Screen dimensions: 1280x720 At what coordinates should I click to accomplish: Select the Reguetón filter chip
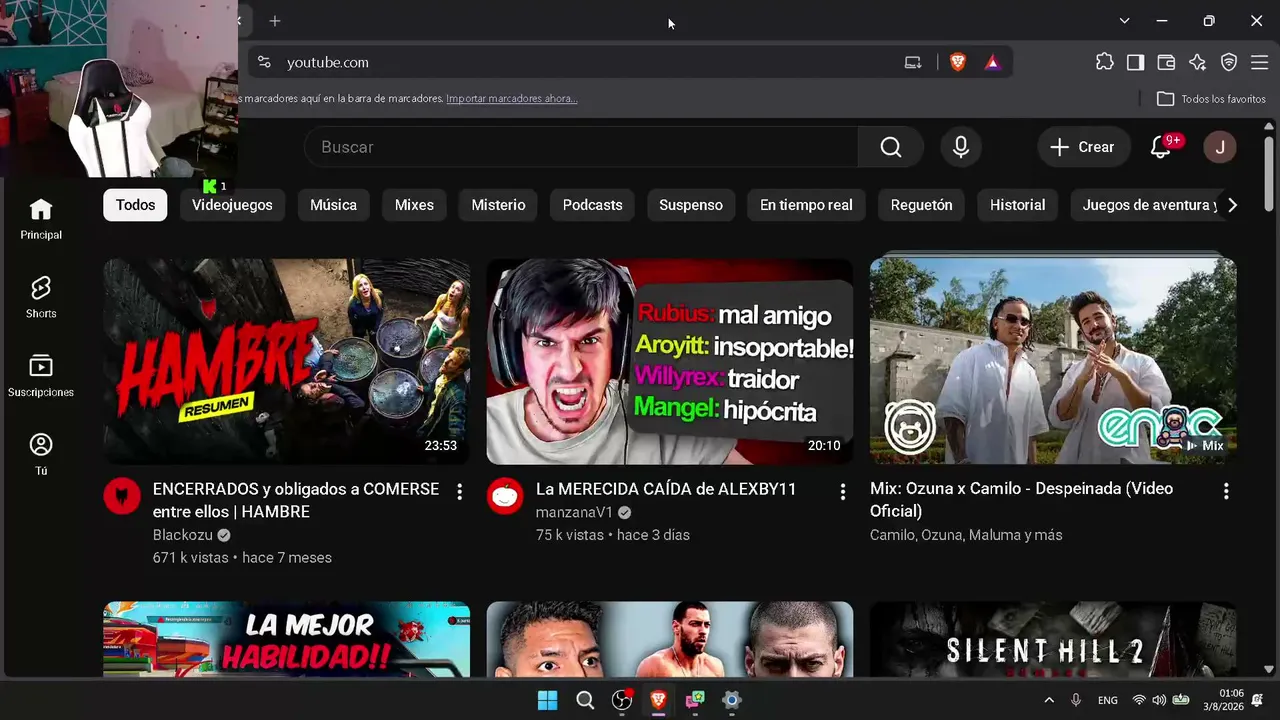(x=921, y=205)
